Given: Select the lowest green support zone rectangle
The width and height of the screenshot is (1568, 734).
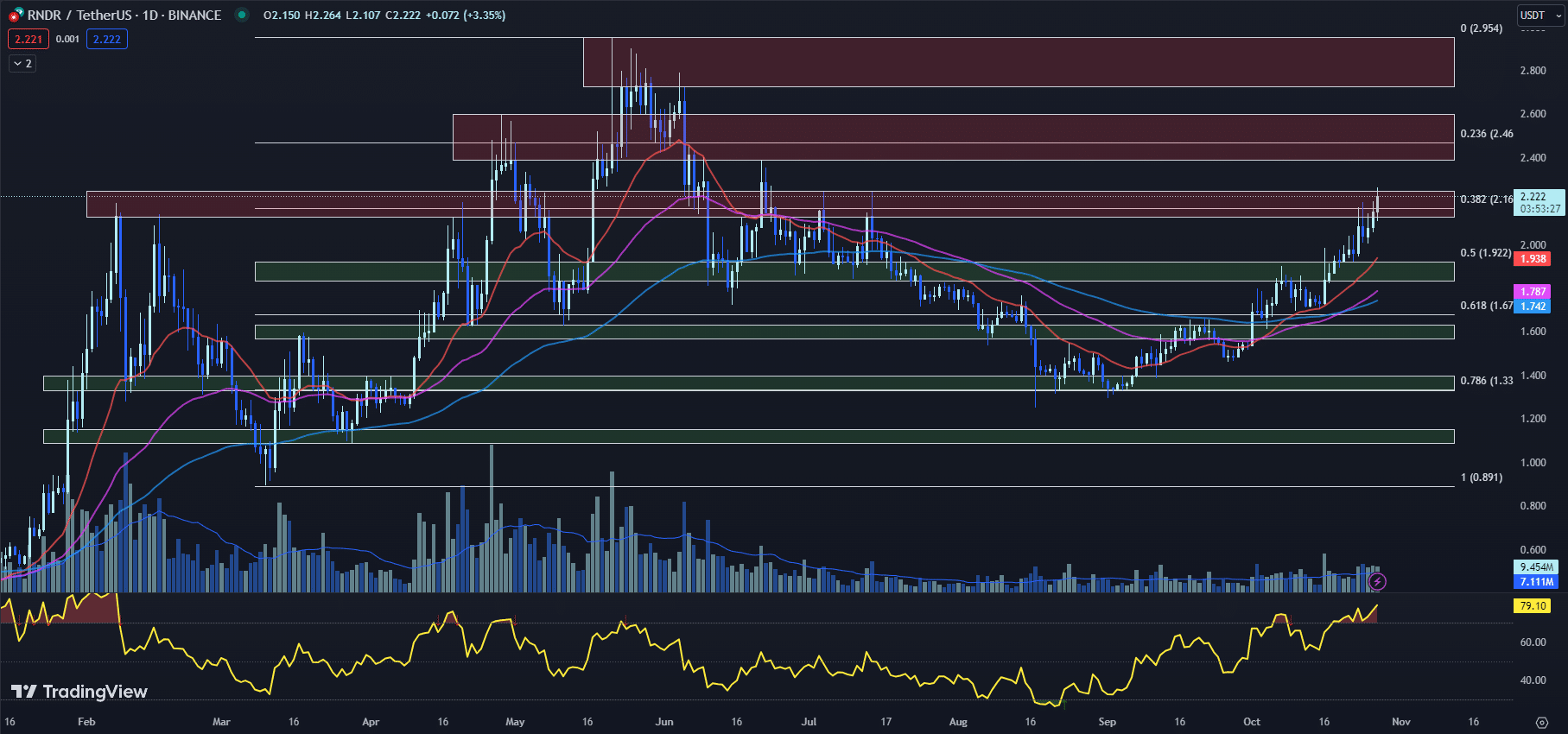Looking at the screenshot, I should point(749,436).
